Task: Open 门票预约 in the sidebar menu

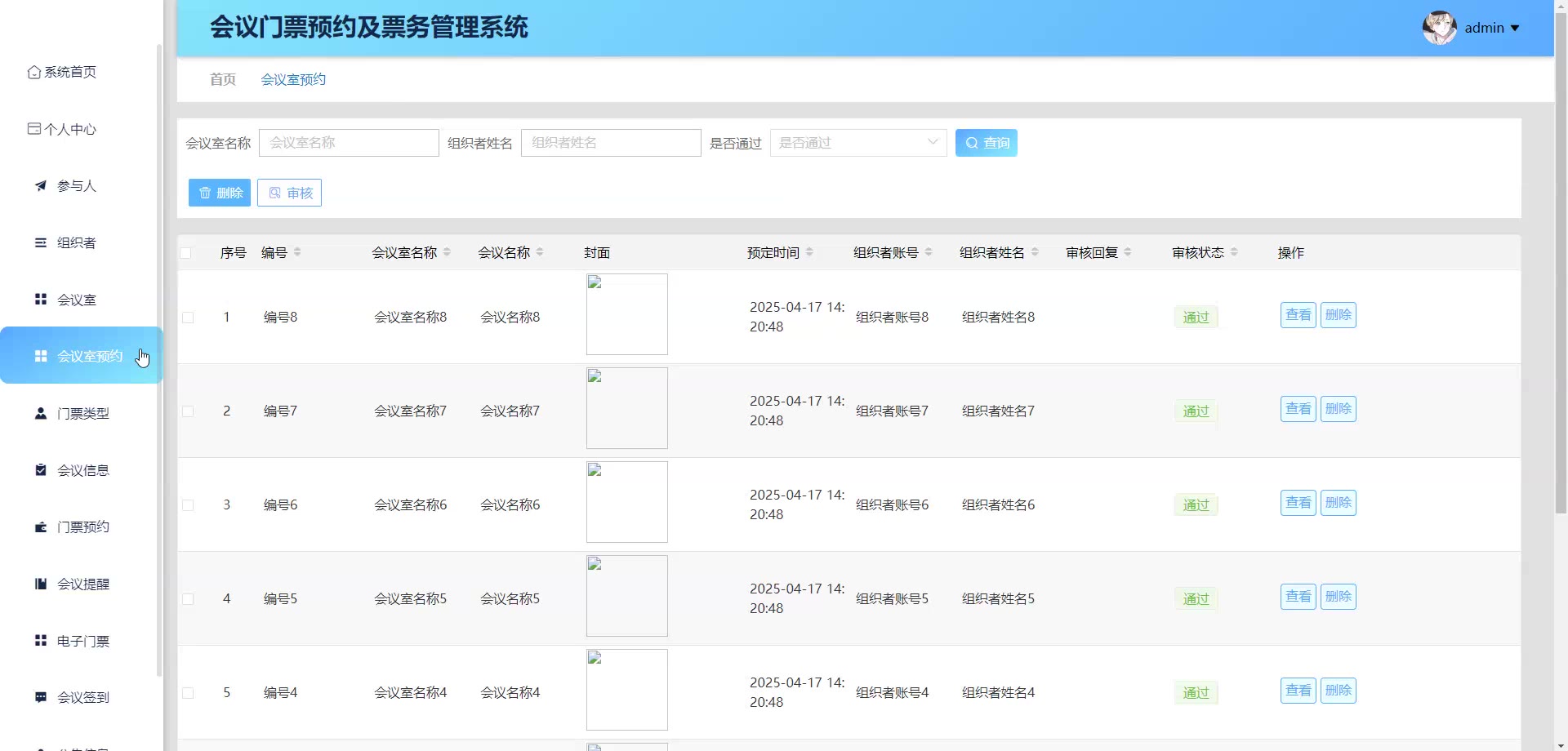Action: click(82, 527)
